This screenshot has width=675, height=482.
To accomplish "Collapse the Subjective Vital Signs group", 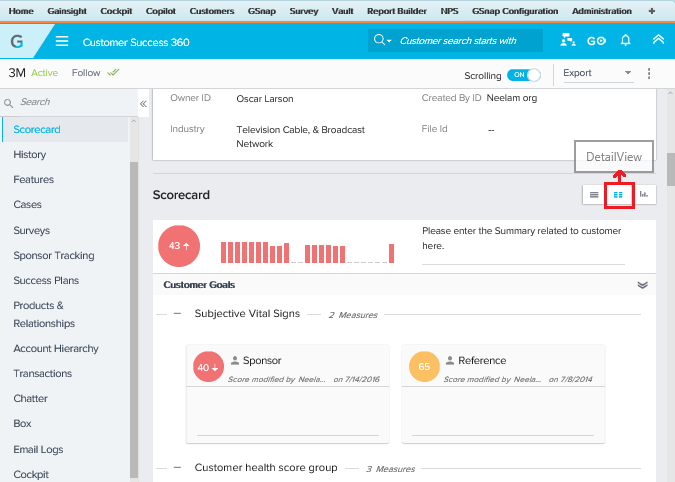I will [177, 314].
